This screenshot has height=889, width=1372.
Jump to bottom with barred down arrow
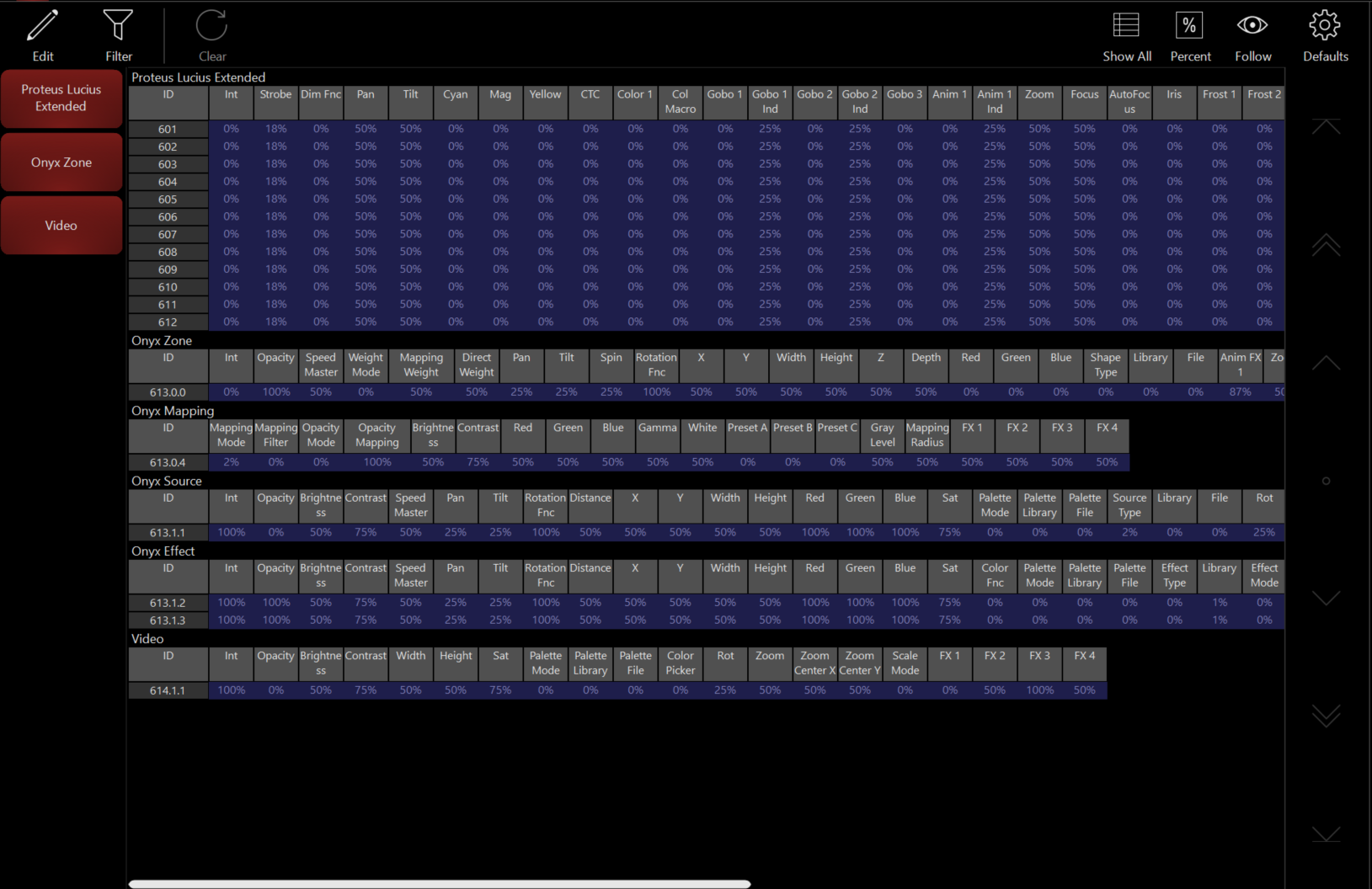(1326, 833)
